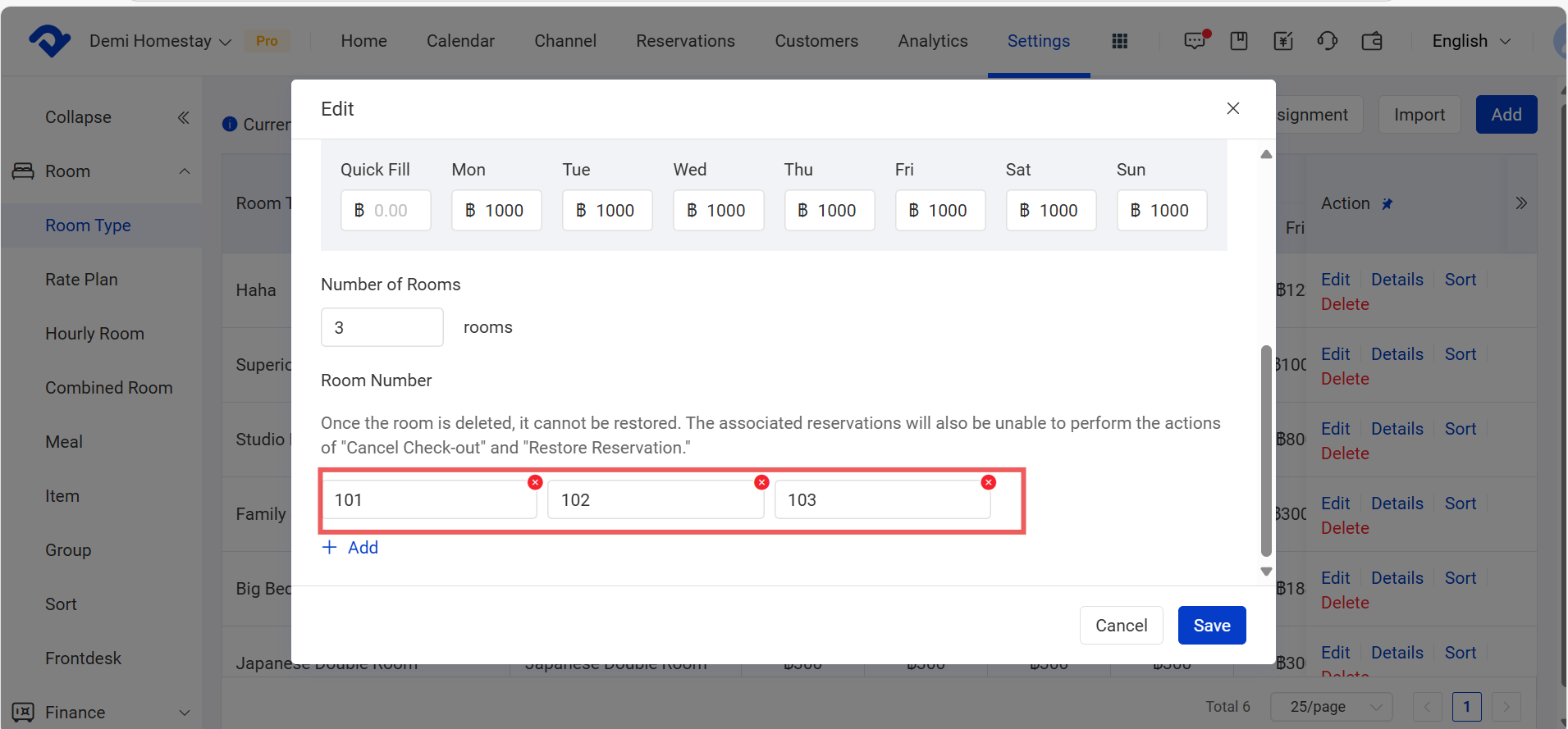The image size is (1568, 729).
Task: Open the Demi Homestay property dropdown
Action: tap(160, 41)
